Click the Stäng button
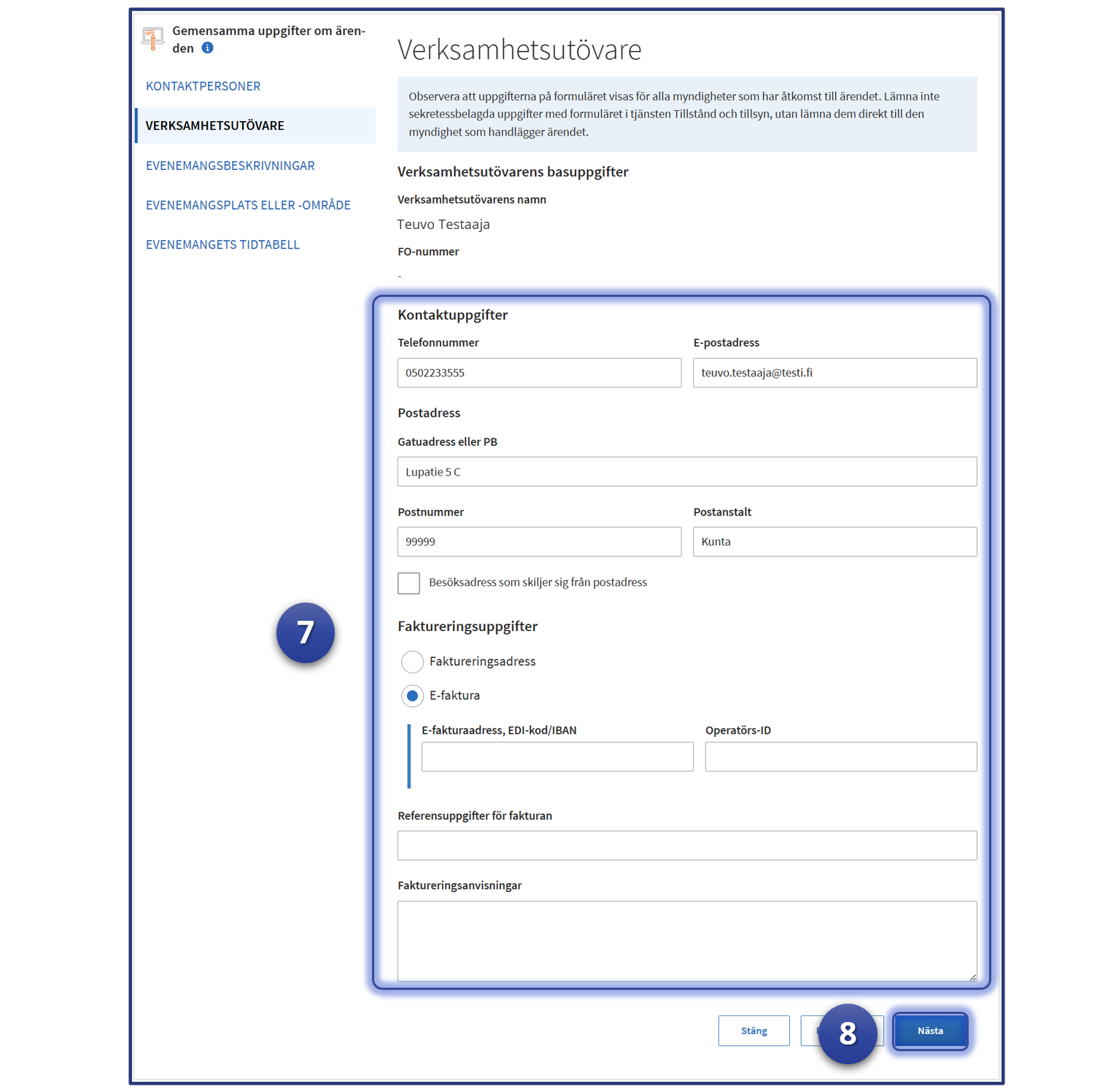 point(753,1031)
